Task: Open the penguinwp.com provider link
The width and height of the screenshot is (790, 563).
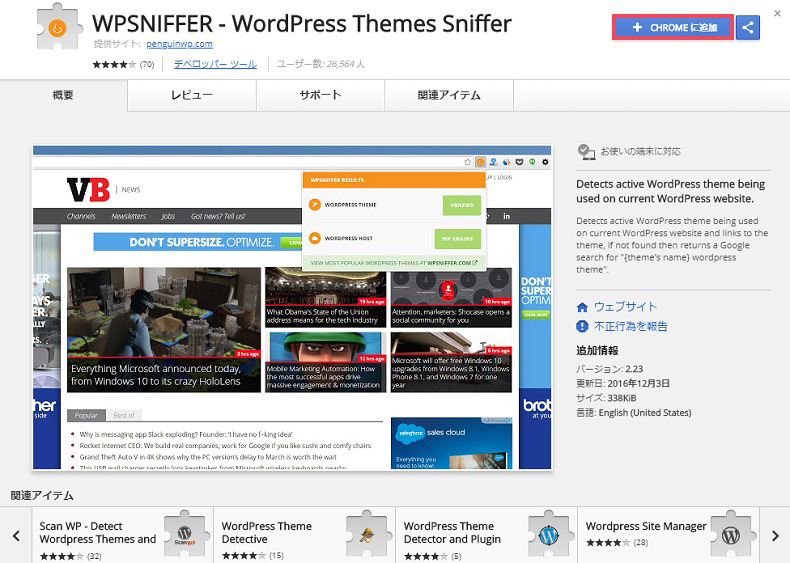Action: 179,44
